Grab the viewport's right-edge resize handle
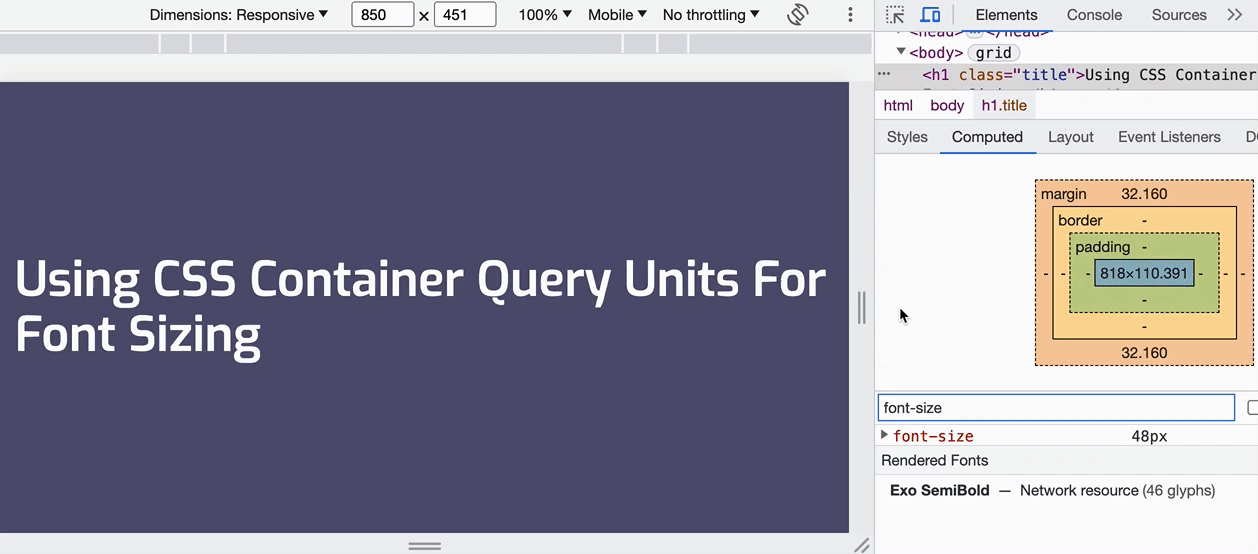 [861, 307]
